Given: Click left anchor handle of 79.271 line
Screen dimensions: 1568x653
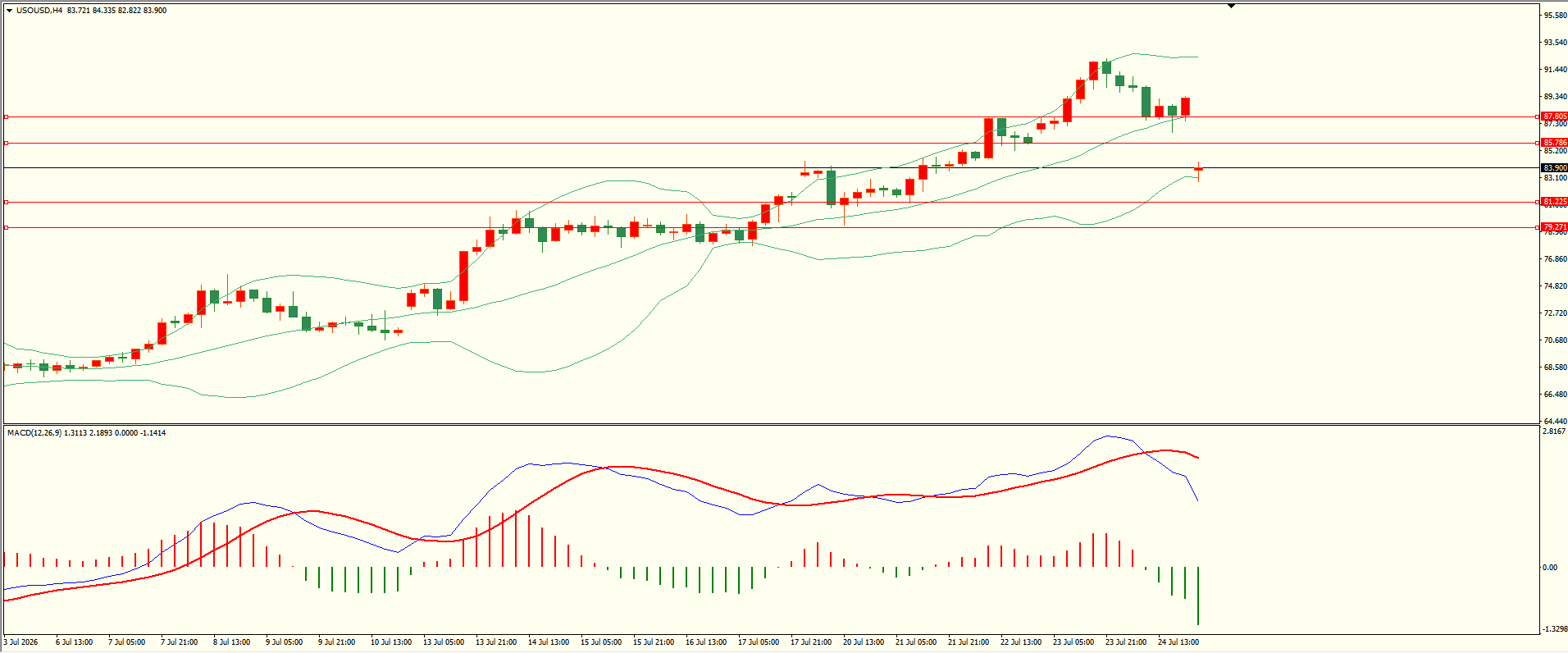Looking at the screenshot, I should coord(6,227).
